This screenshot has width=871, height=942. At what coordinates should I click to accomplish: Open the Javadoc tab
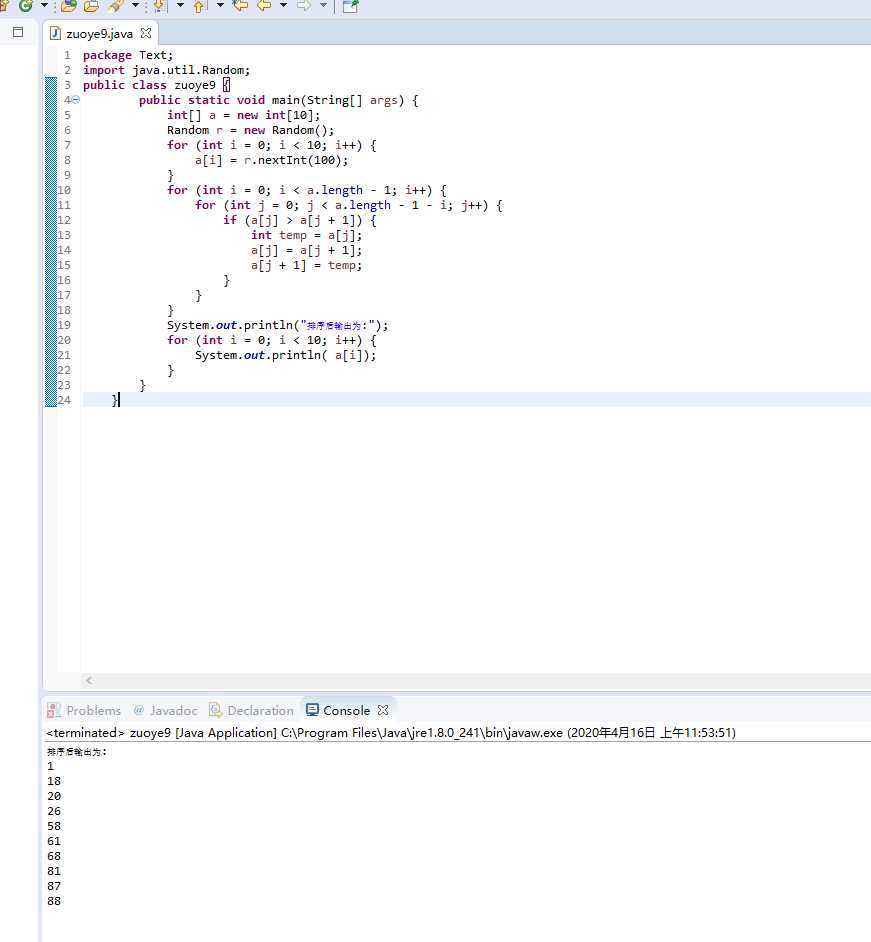(x=165, y=710)
